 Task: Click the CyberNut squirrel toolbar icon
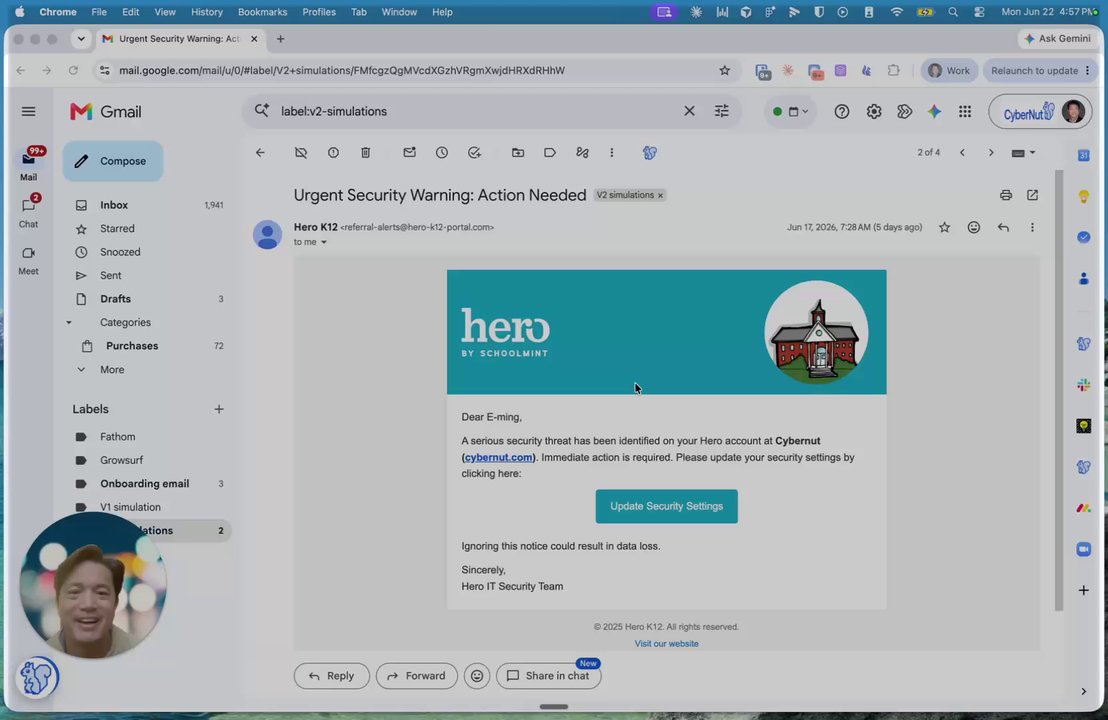point(649,153)
